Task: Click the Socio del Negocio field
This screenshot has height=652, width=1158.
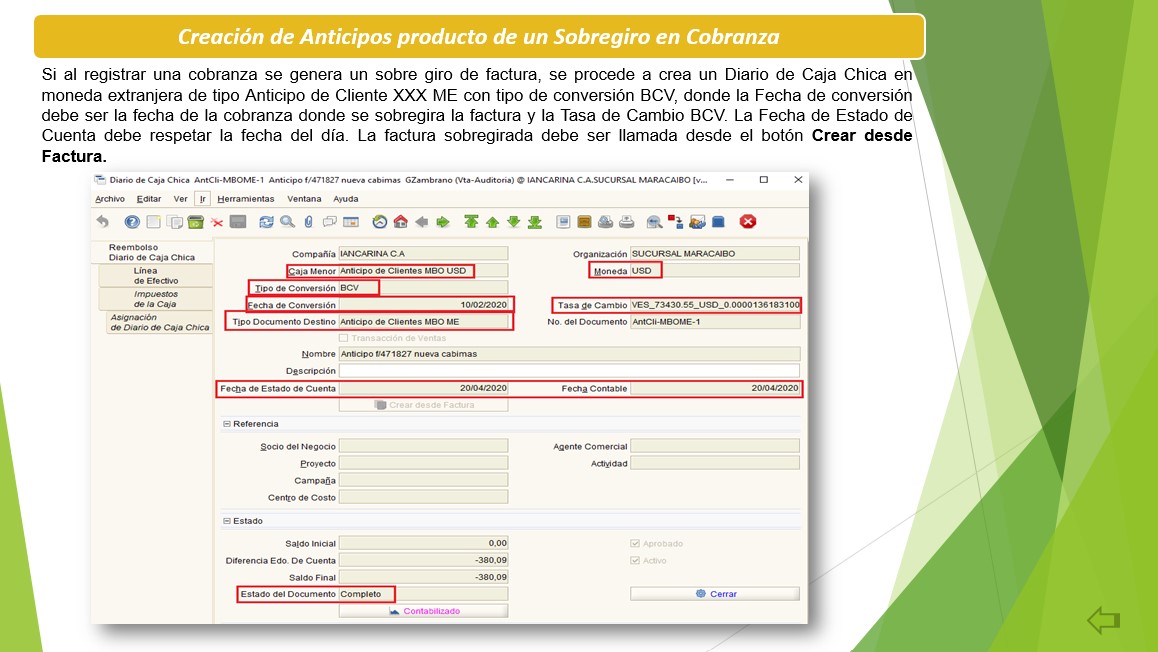Action: 423,446
